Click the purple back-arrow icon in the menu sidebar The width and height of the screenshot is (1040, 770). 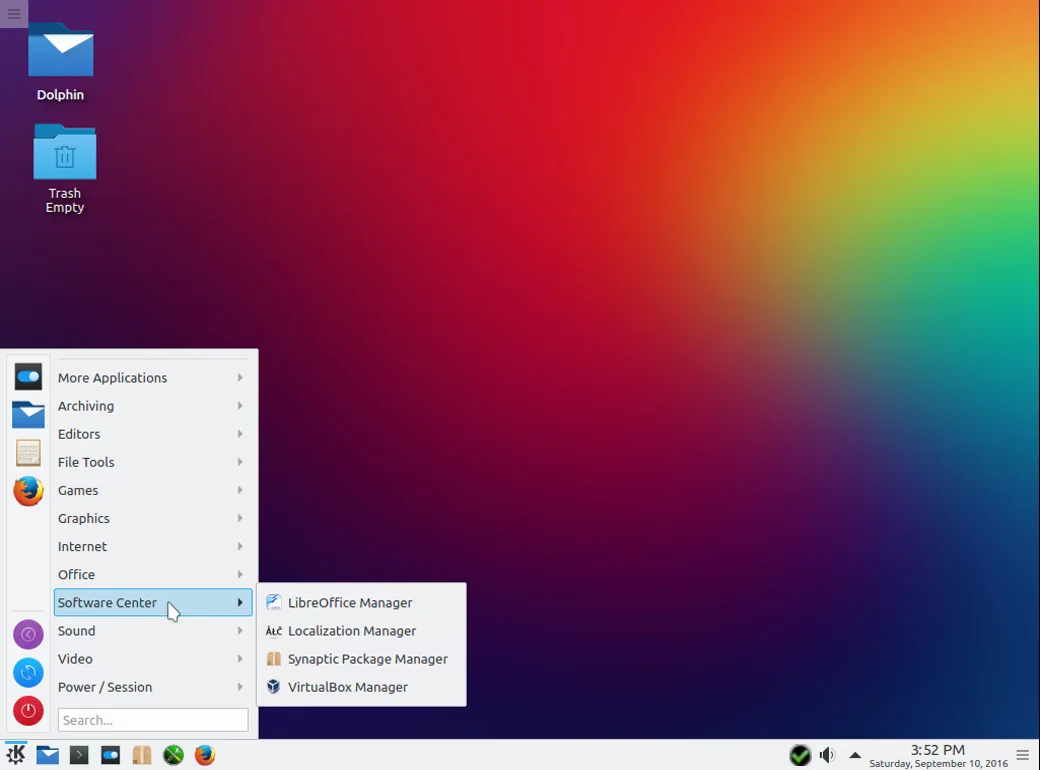(28, 635)
